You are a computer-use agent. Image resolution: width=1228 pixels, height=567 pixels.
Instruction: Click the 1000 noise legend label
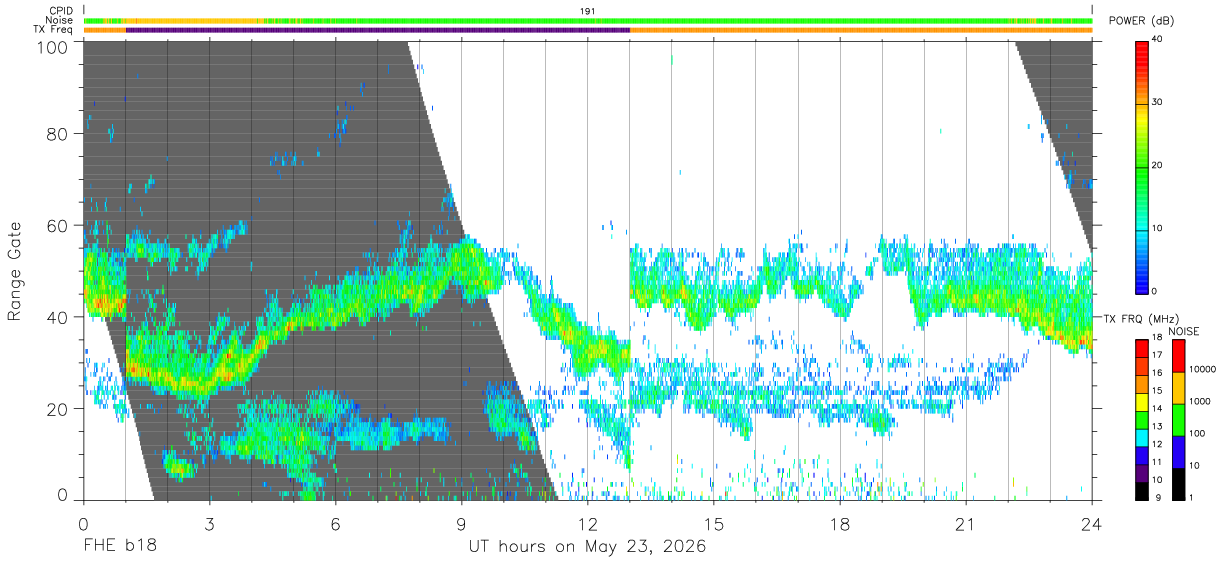point(1198,402)
